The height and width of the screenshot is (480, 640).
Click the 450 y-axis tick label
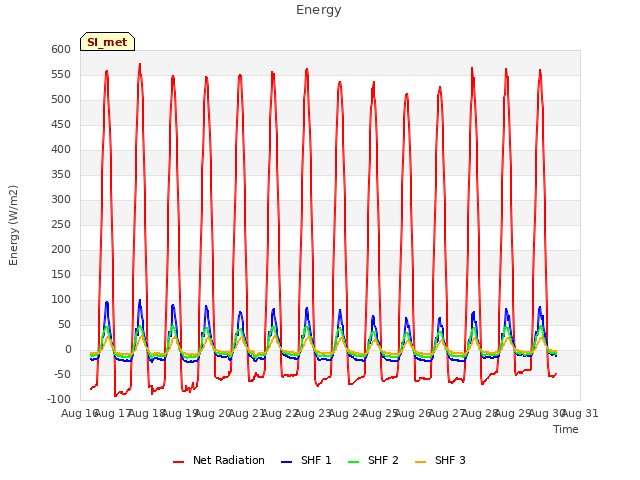coord(61,124)
